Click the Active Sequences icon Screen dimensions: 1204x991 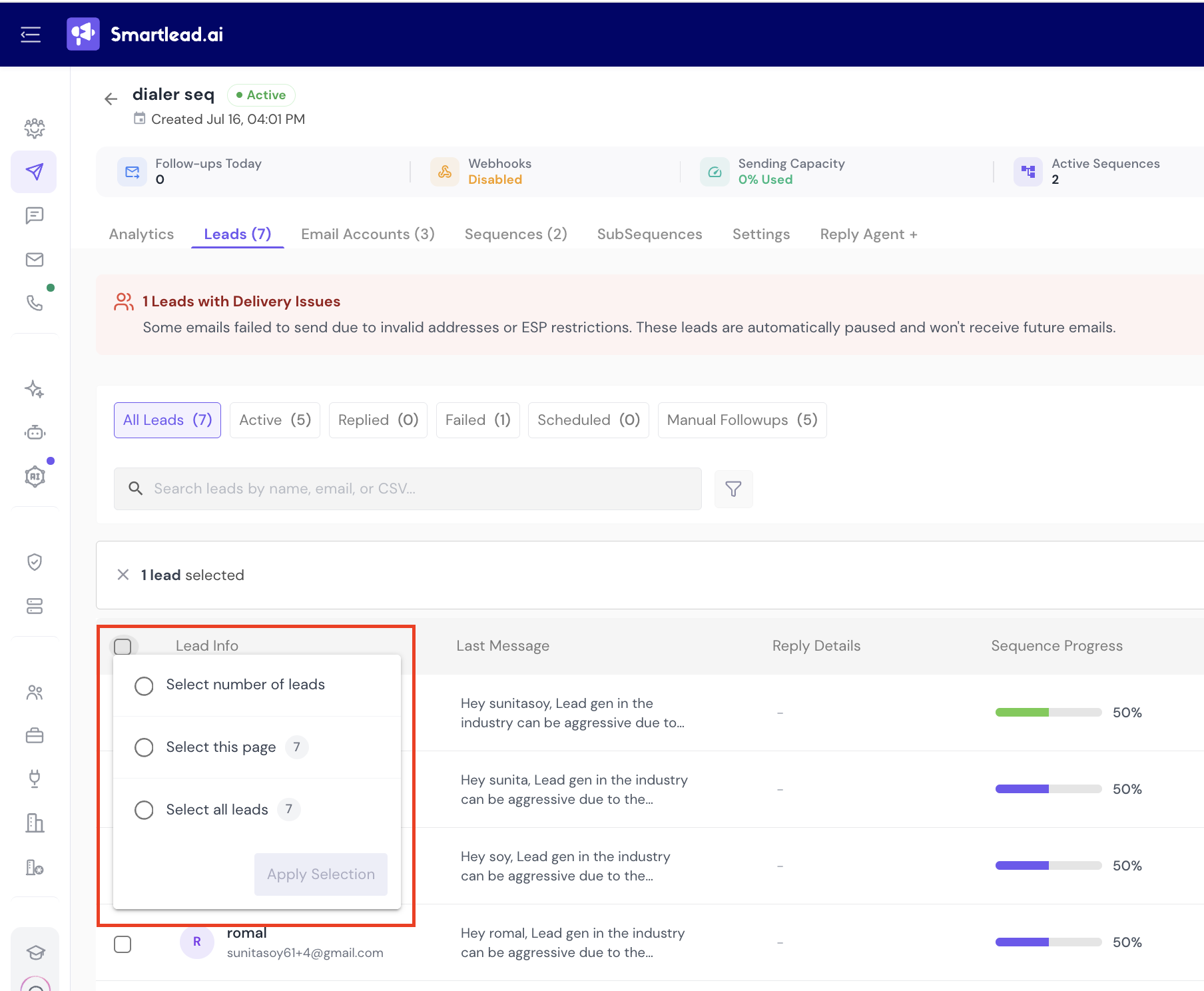pos(1028,172)
